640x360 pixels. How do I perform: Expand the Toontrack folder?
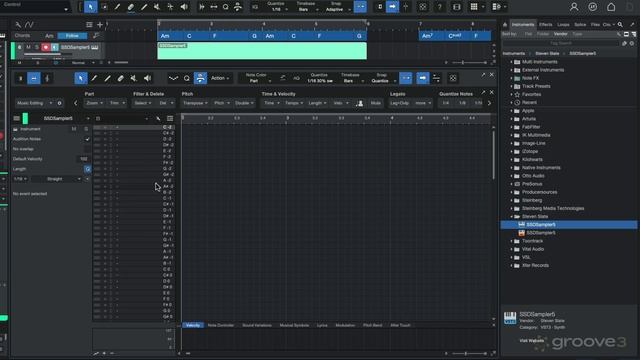coord(511,241)
